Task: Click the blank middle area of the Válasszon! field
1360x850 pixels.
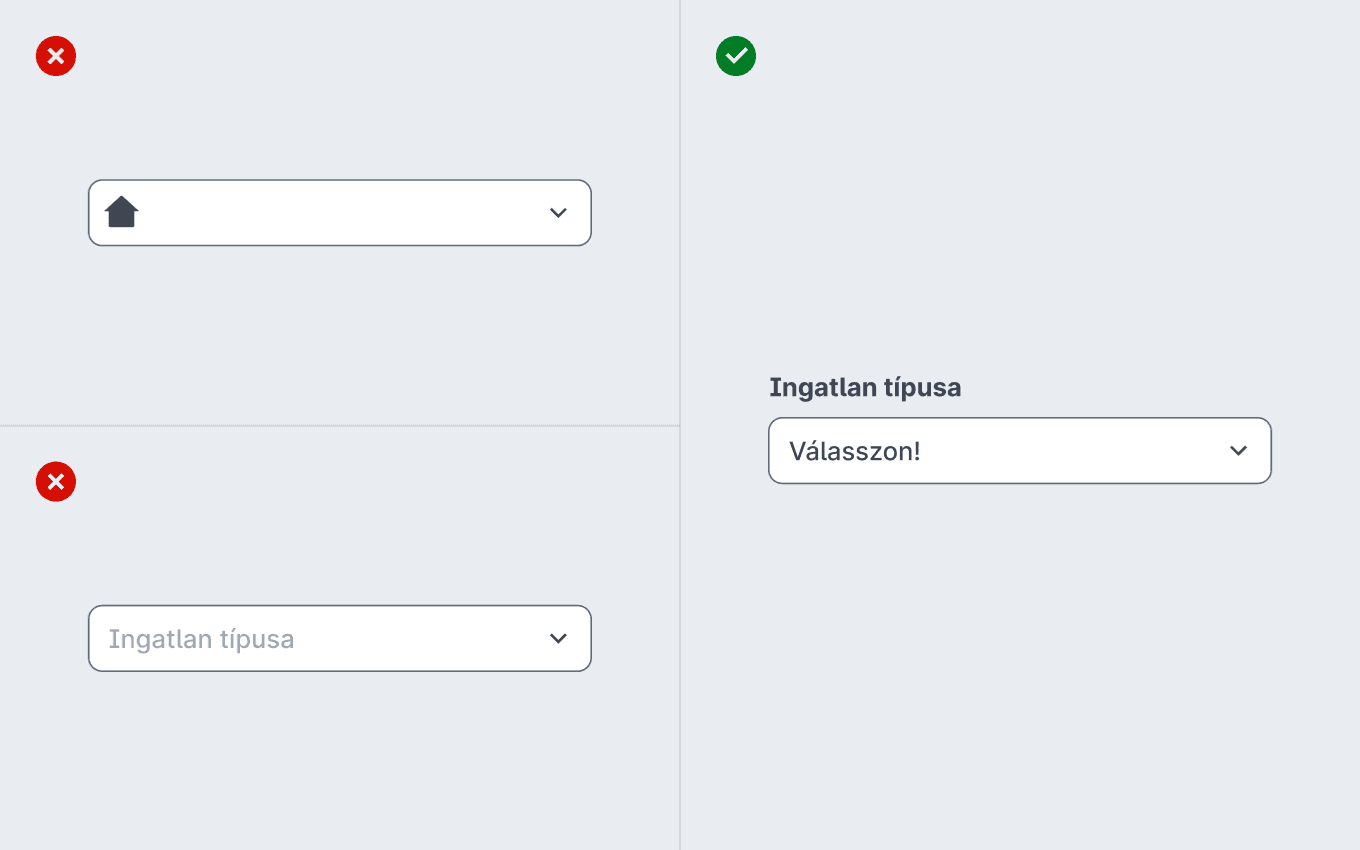Action: click(x=1070, y=451)
